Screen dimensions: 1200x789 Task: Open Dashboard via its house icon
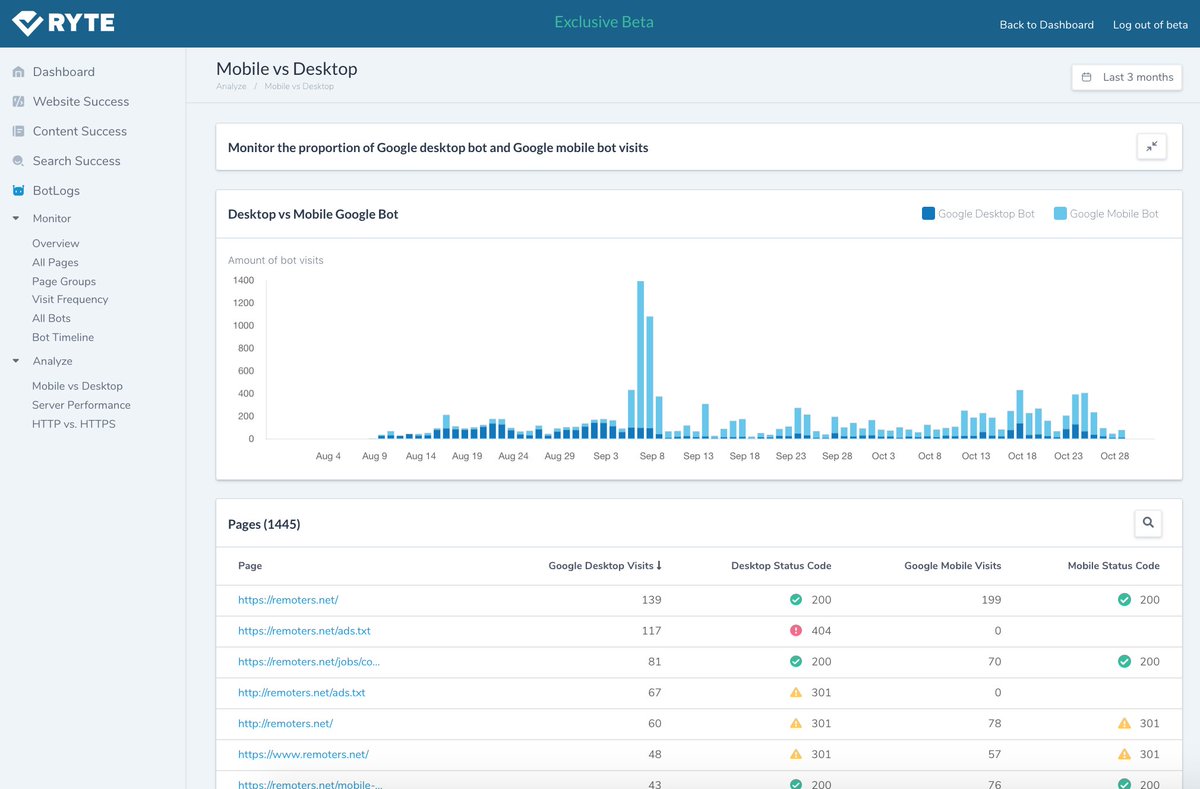[18, 72]
